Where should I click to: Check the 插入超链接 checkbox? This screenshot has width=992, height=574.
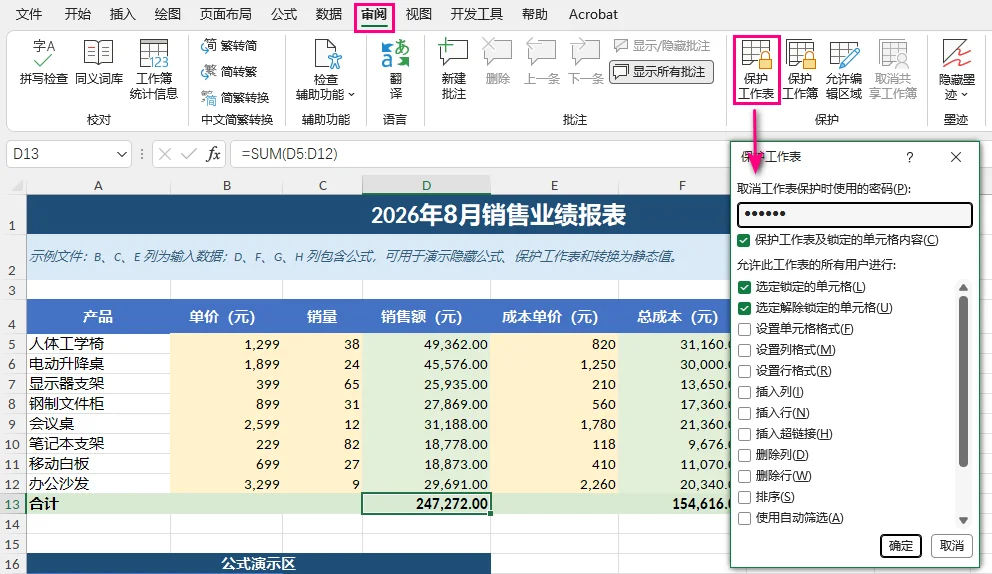[x=745, y=434]
